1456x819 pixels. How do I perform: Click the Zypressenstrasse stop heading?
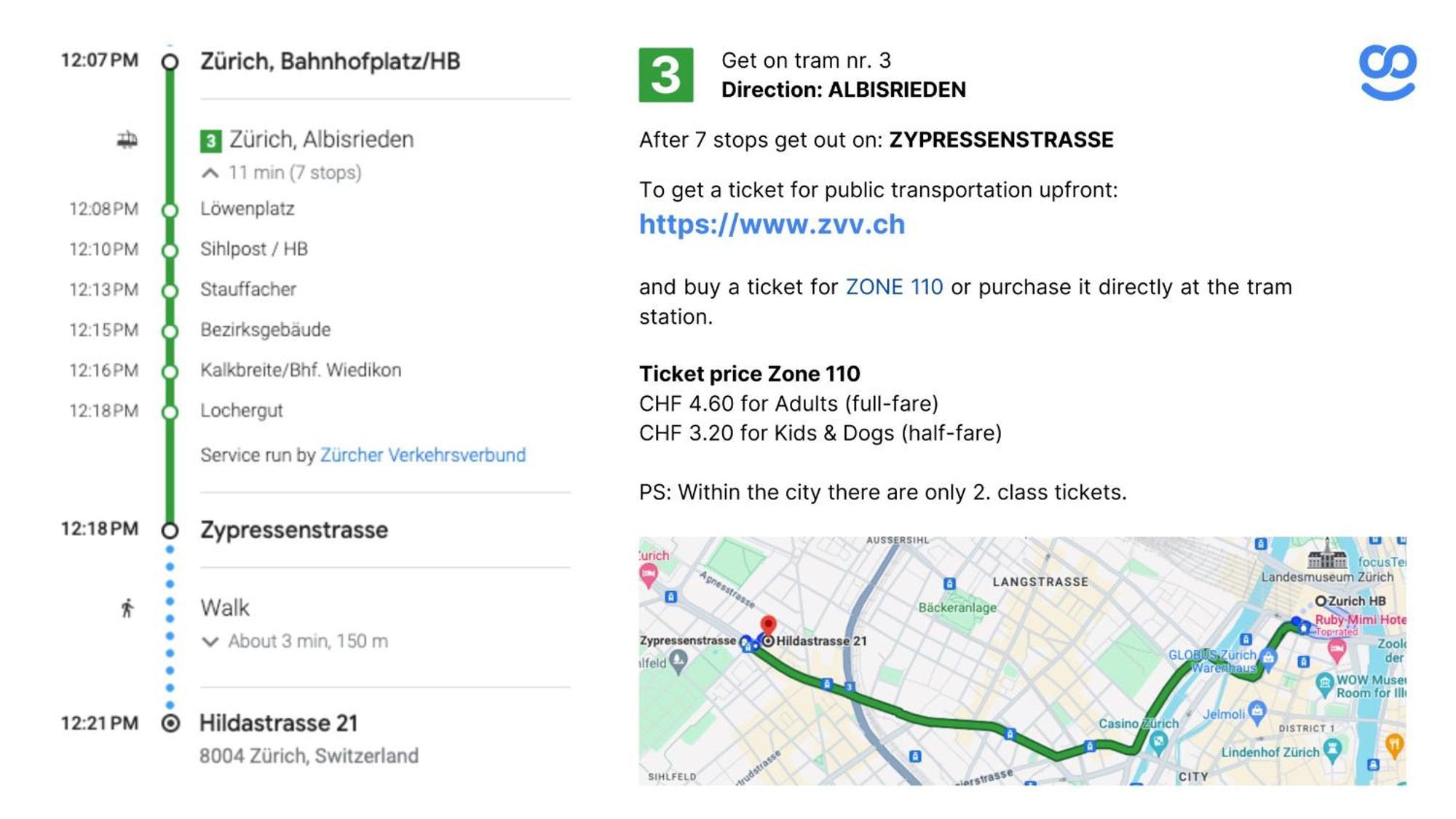pos(294,530)
